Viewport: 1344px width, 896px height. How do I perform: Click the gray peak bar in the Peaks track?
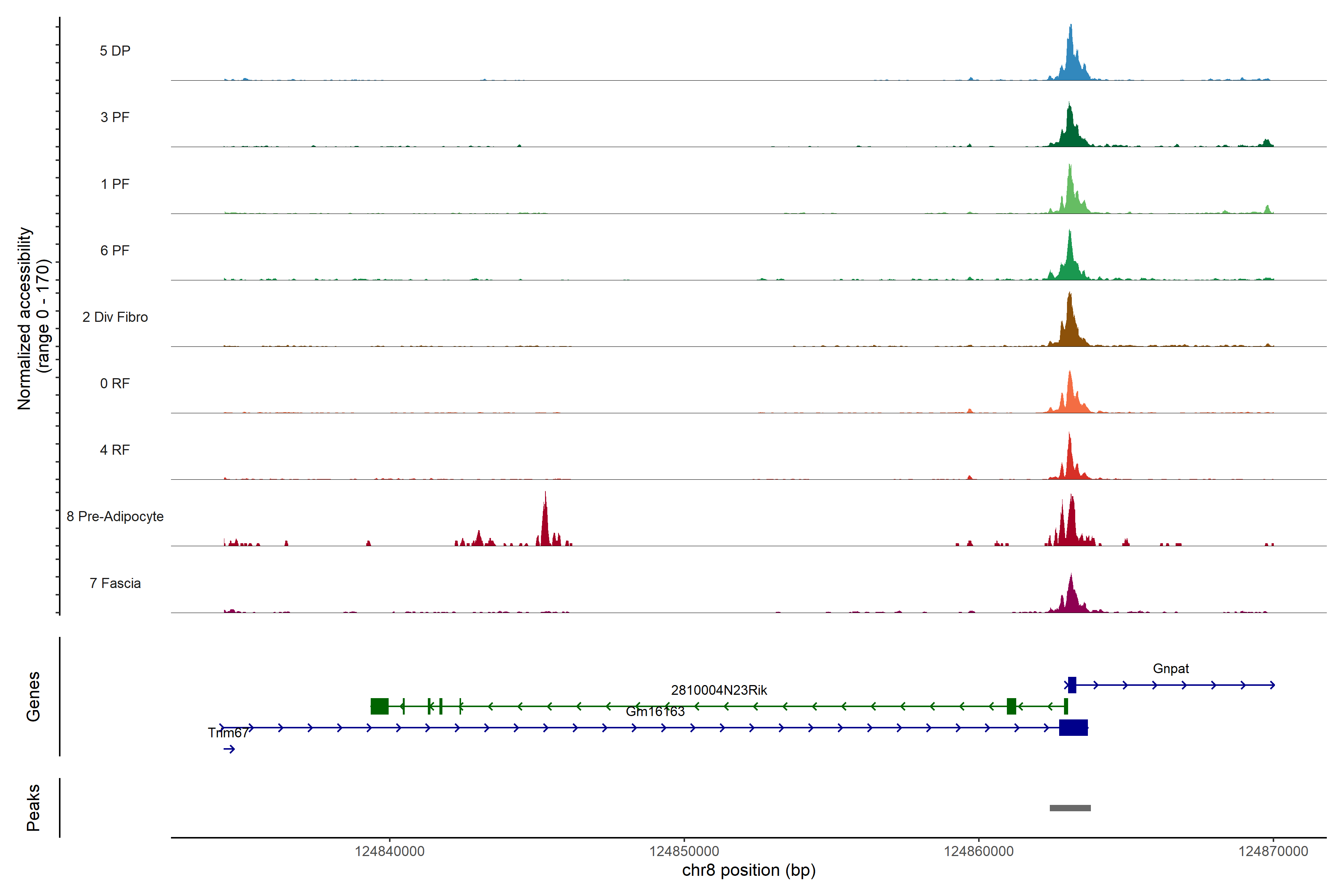[1070, 808]
